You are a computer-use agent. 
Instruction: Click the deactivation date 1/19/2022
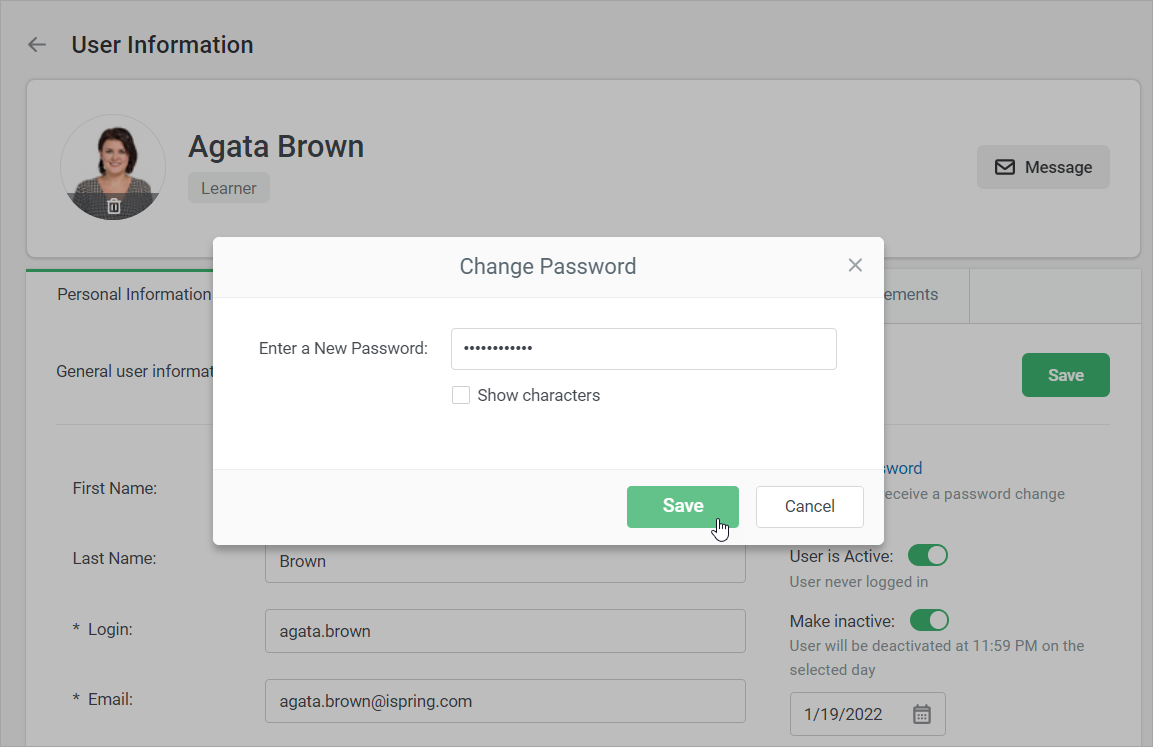[x=845, y=714]
